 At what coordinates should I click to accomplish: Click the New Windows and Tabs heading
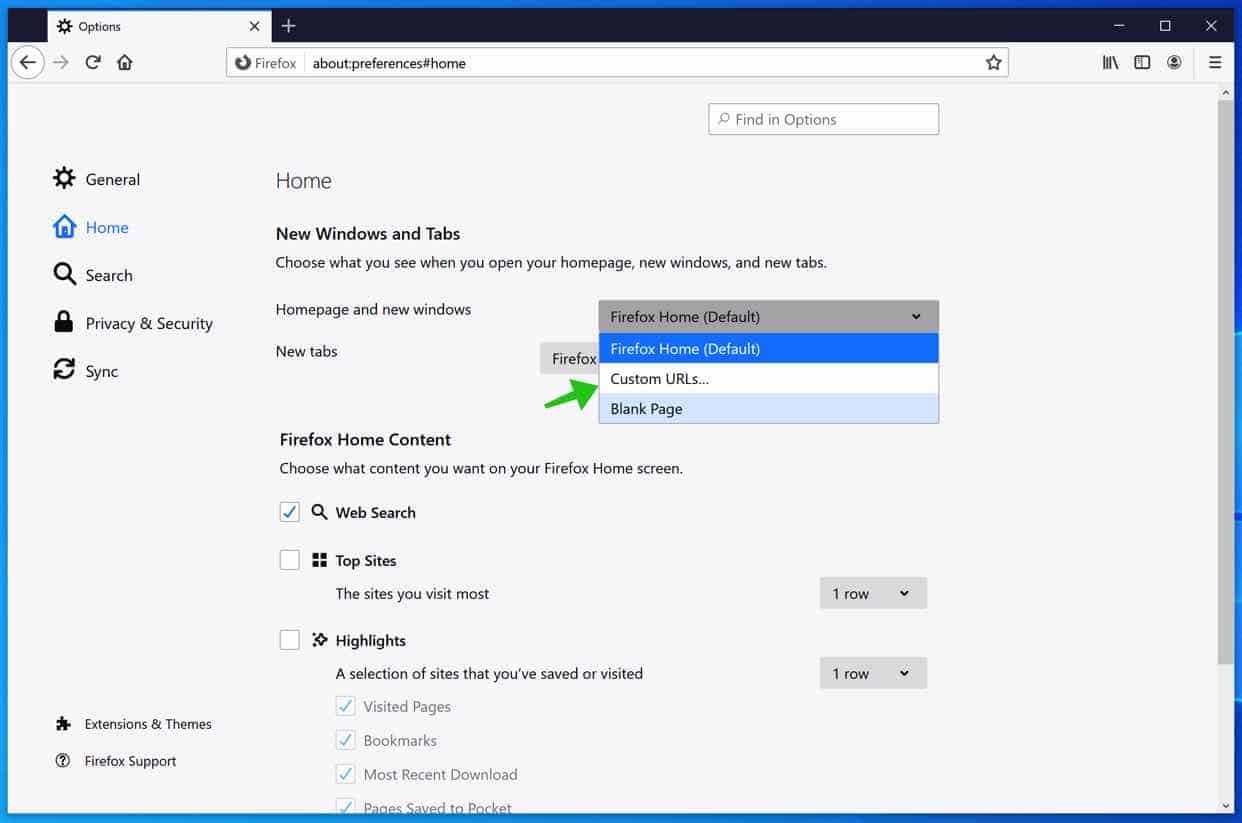point(368,233)
